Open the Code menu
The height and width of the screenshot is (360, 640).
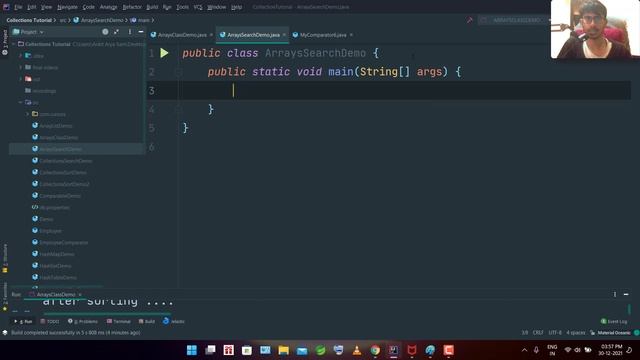(89, 7)
